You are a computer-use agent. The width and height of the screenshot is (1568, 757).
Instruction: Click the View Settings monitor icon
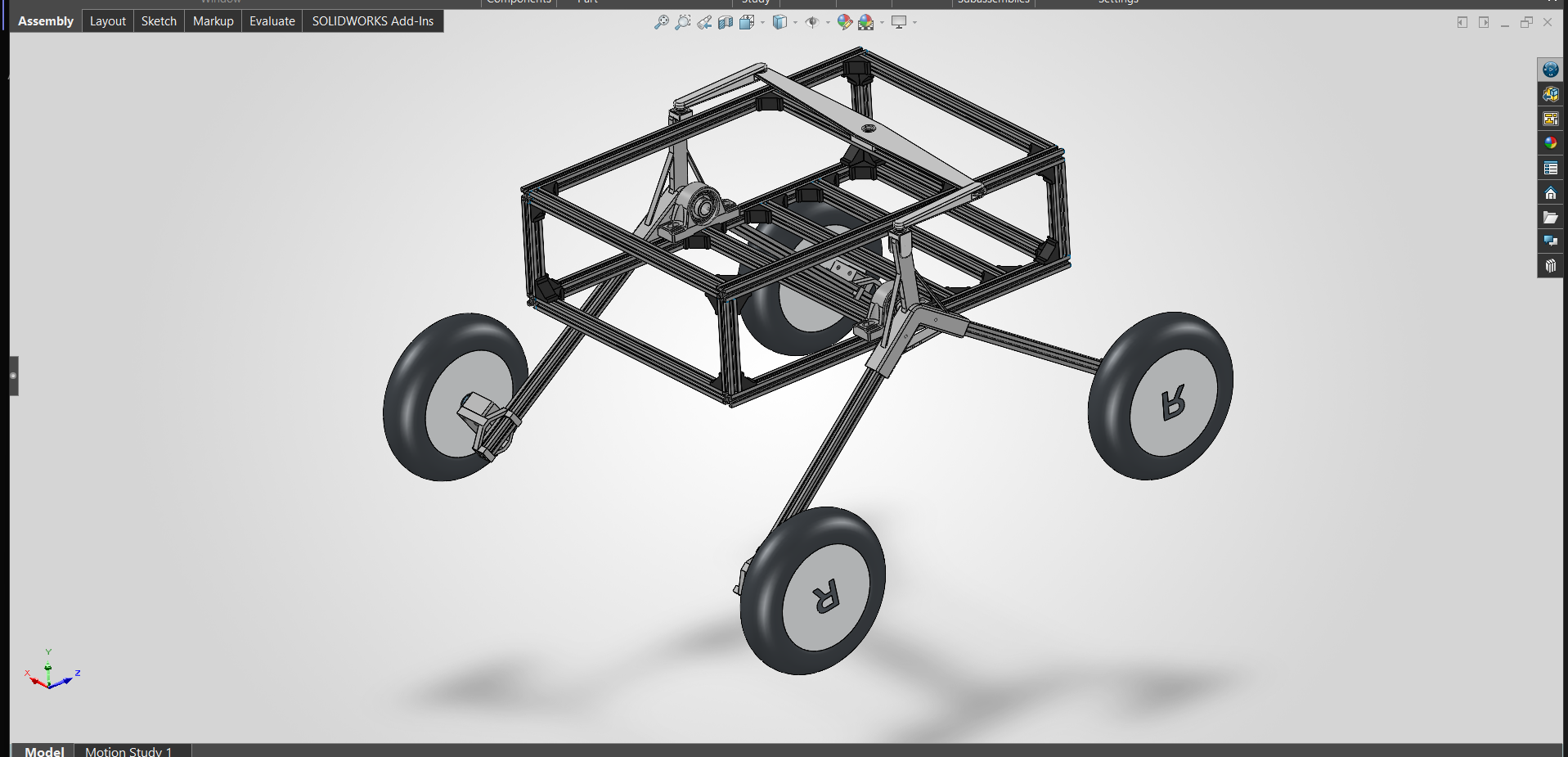pyautogui.click(x=899, y=22)
